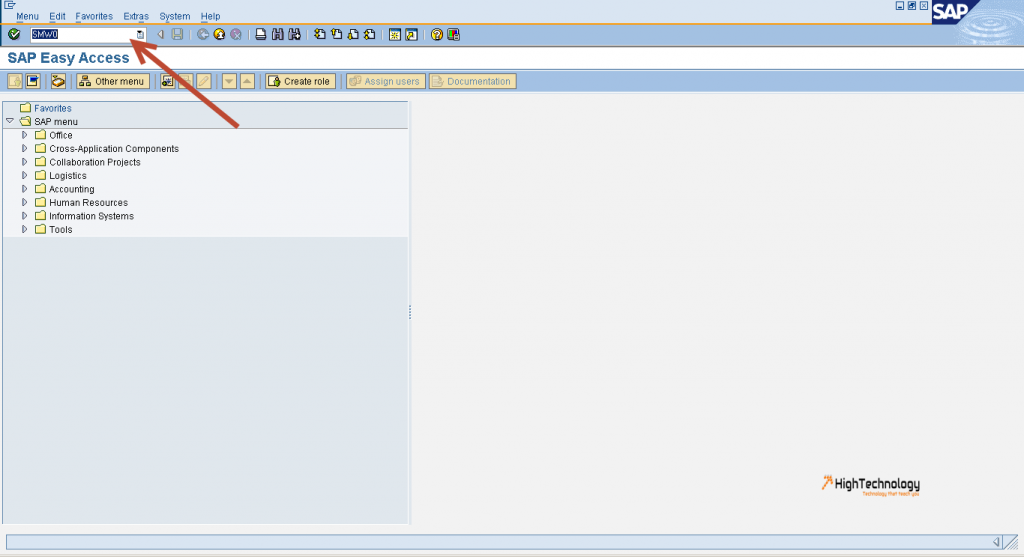
Task: Select the Information Systems tree label
Action: pyautogui.click(x=91, y=216)
